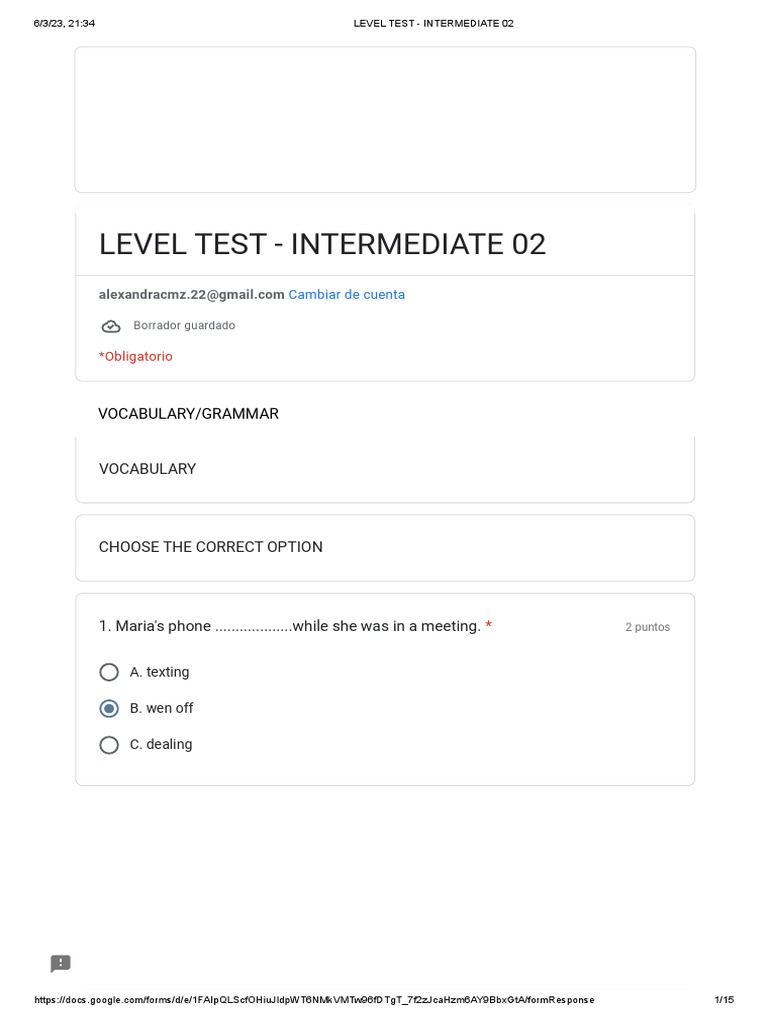The width and height of the screenshot is (768, 1024).
Task: Choose the 'B. wen off' radio option
Action: (109, 708)
